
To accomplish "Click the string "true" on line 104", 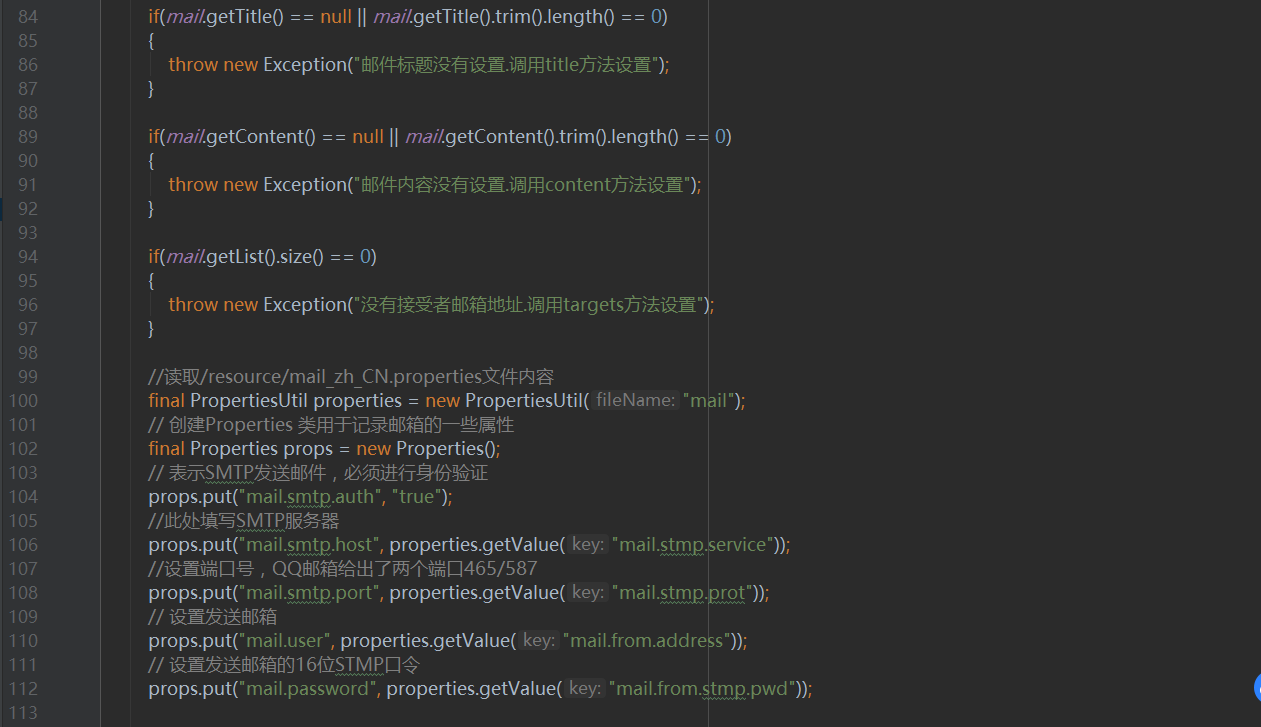I will click(x=418, y=496).
